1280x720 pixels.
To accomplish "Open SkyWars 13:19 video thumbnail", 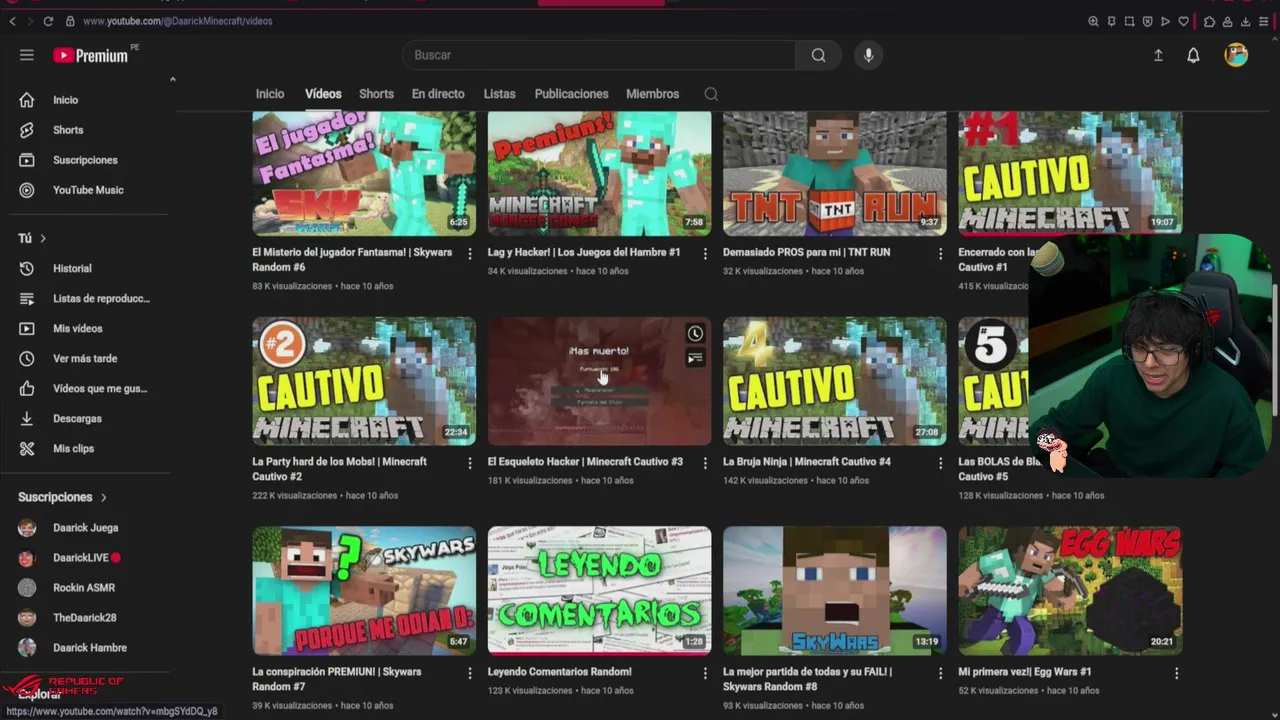I will 835,591.
